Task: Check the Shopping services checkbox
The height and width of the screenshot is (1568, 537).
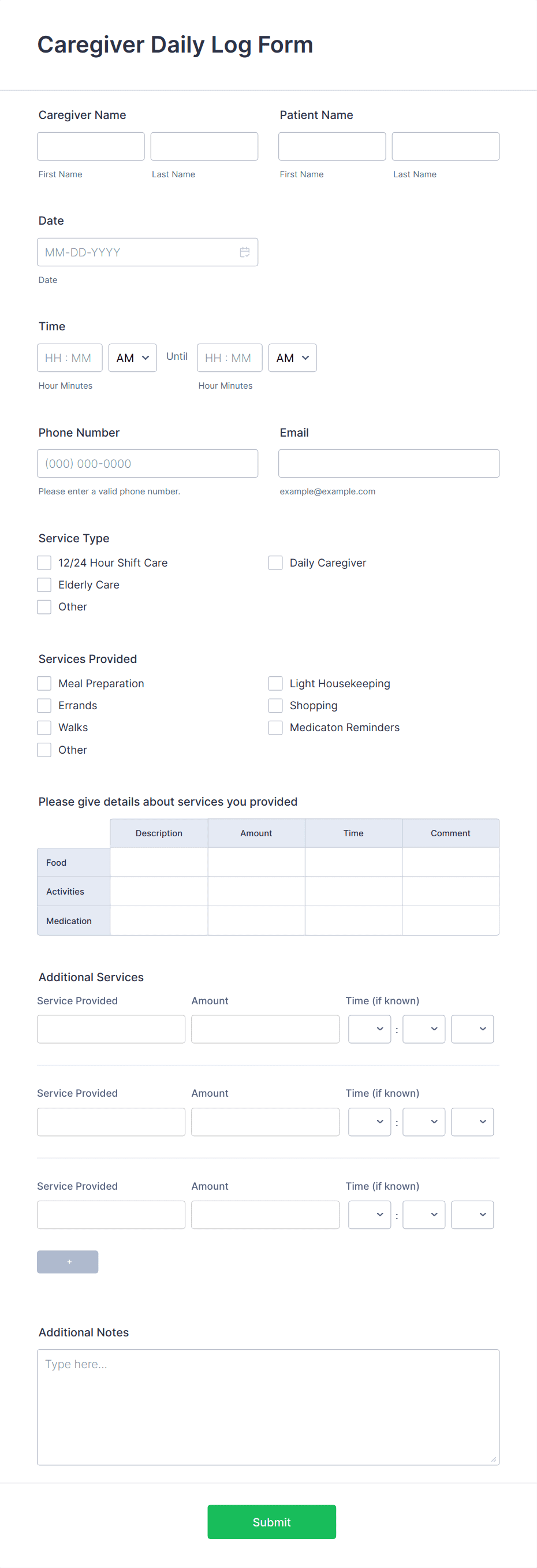Action: pyautogui.click(x=275, y=705)
